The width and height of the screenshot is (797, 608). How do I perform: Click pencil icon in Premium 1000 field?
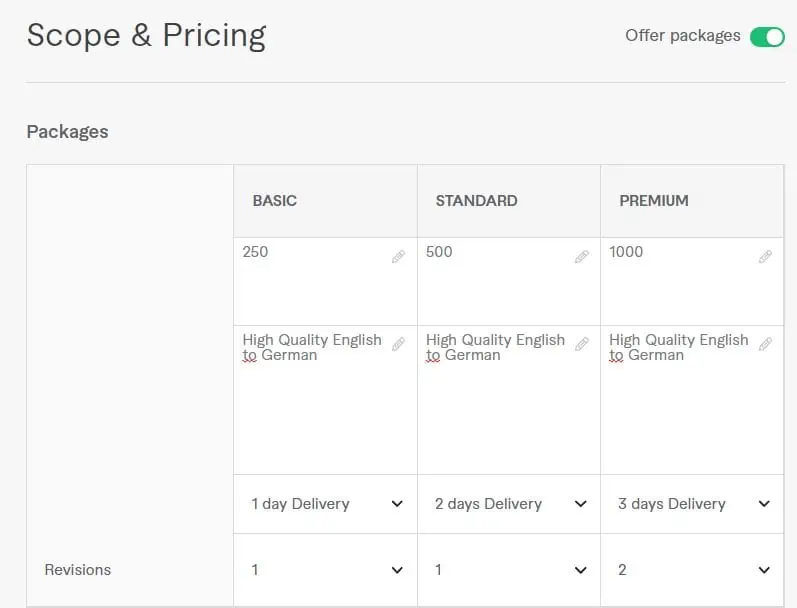tap(765, 257)
